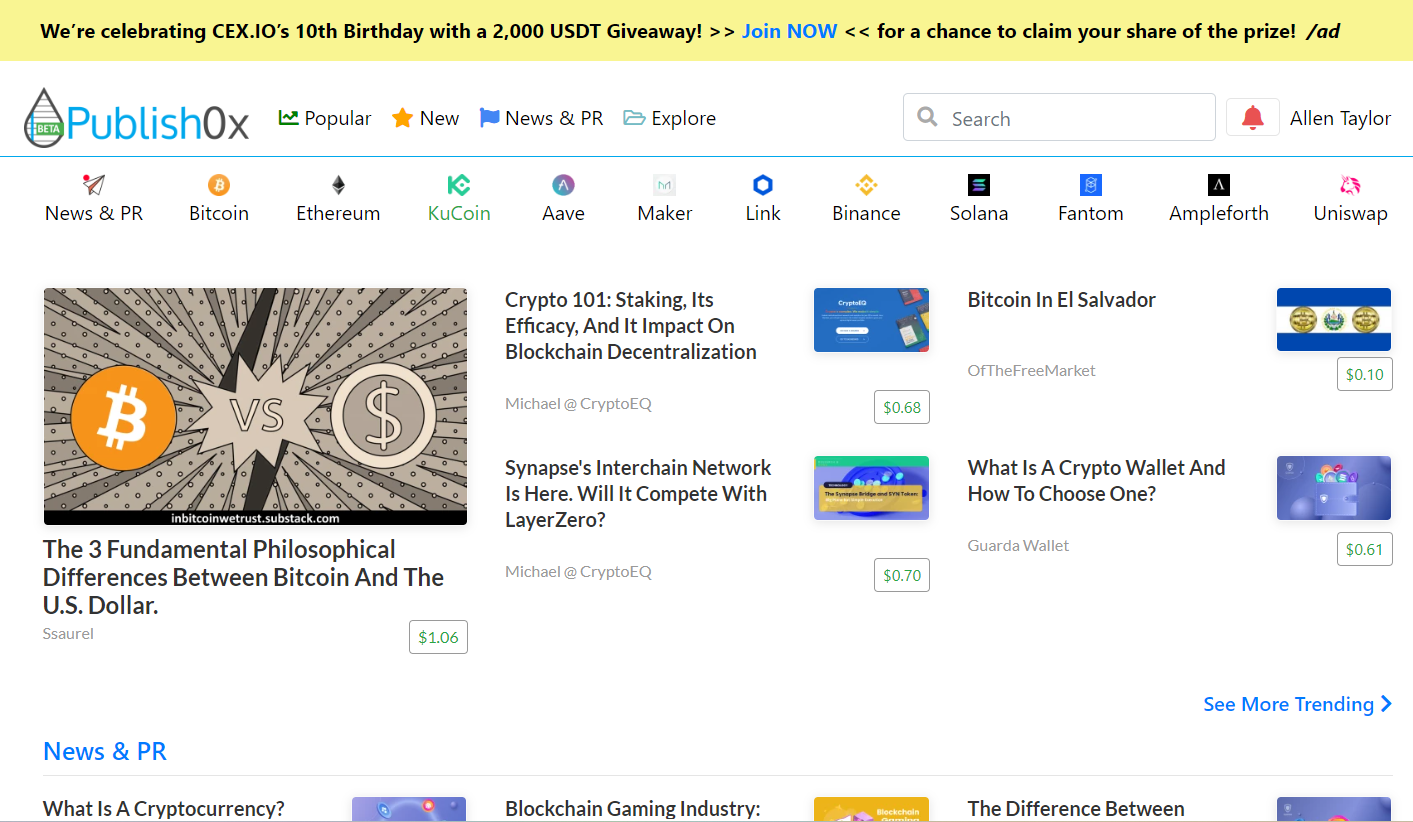Screen dimensions: 1413x822
Task: Click the search magnifier icon
Action: [928, 117]
